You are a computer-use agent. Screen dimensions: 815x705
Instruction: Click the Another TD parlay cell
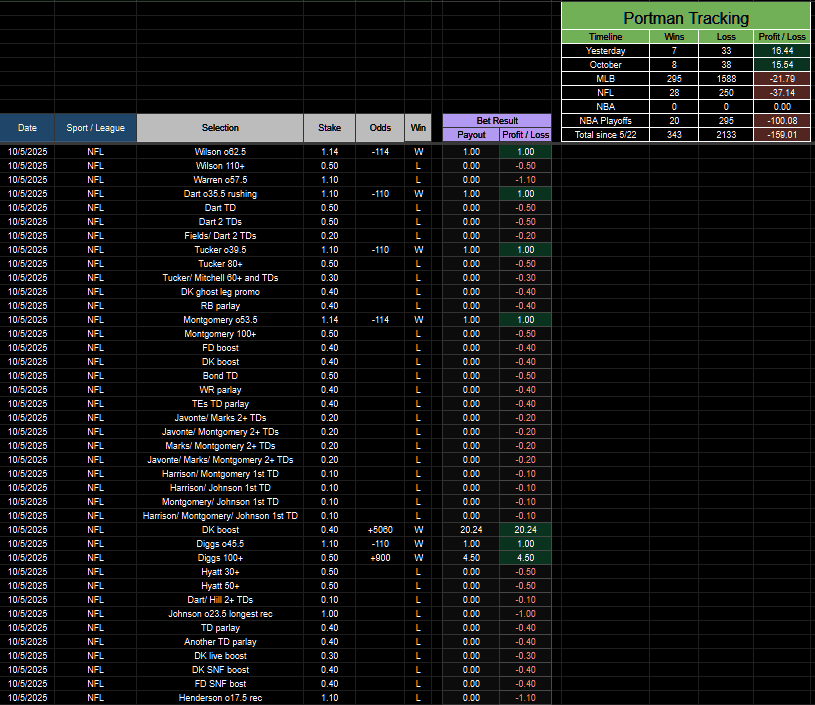click(220, 642)
